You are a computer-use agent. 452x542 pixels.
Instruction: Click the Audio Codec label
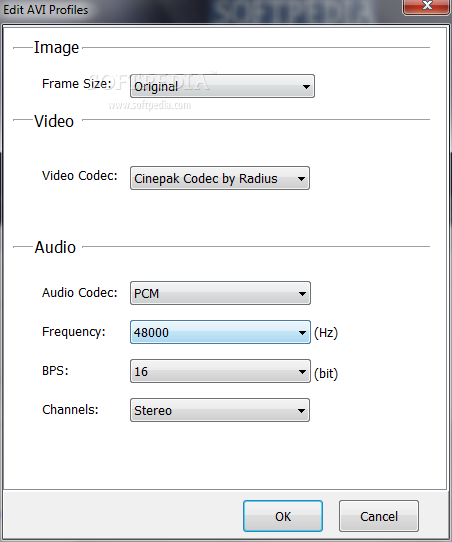point(80,293)
